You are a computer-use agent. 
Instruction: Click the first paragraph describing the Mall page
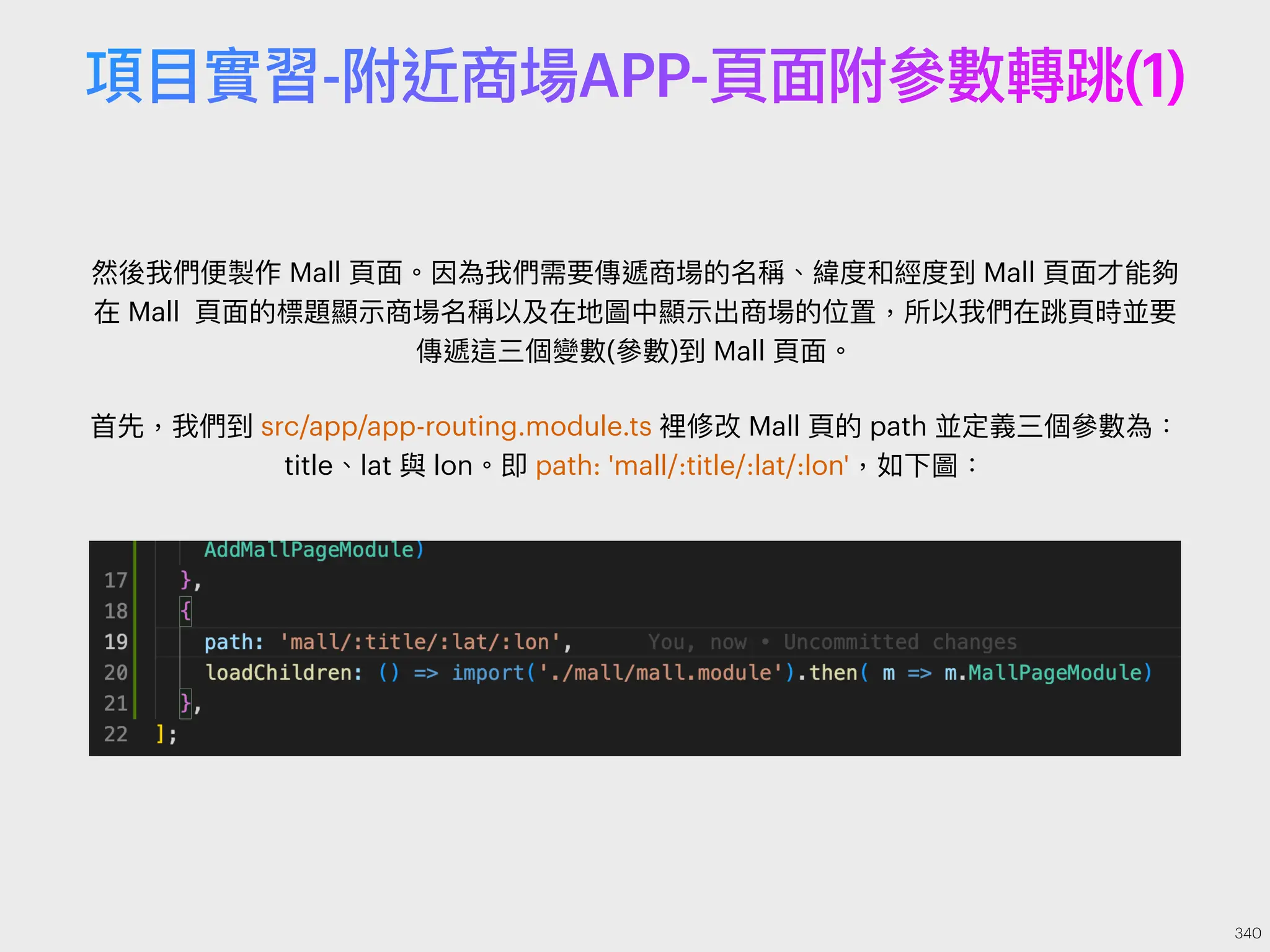635,311
